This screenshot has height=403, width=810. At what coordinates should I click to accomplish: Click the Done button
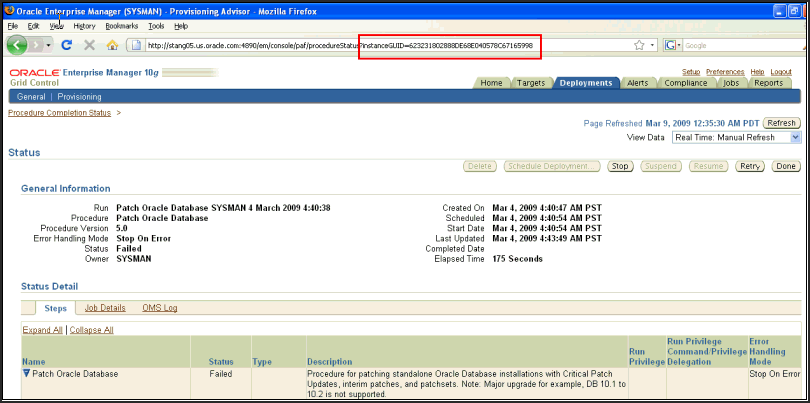[786, 166]
